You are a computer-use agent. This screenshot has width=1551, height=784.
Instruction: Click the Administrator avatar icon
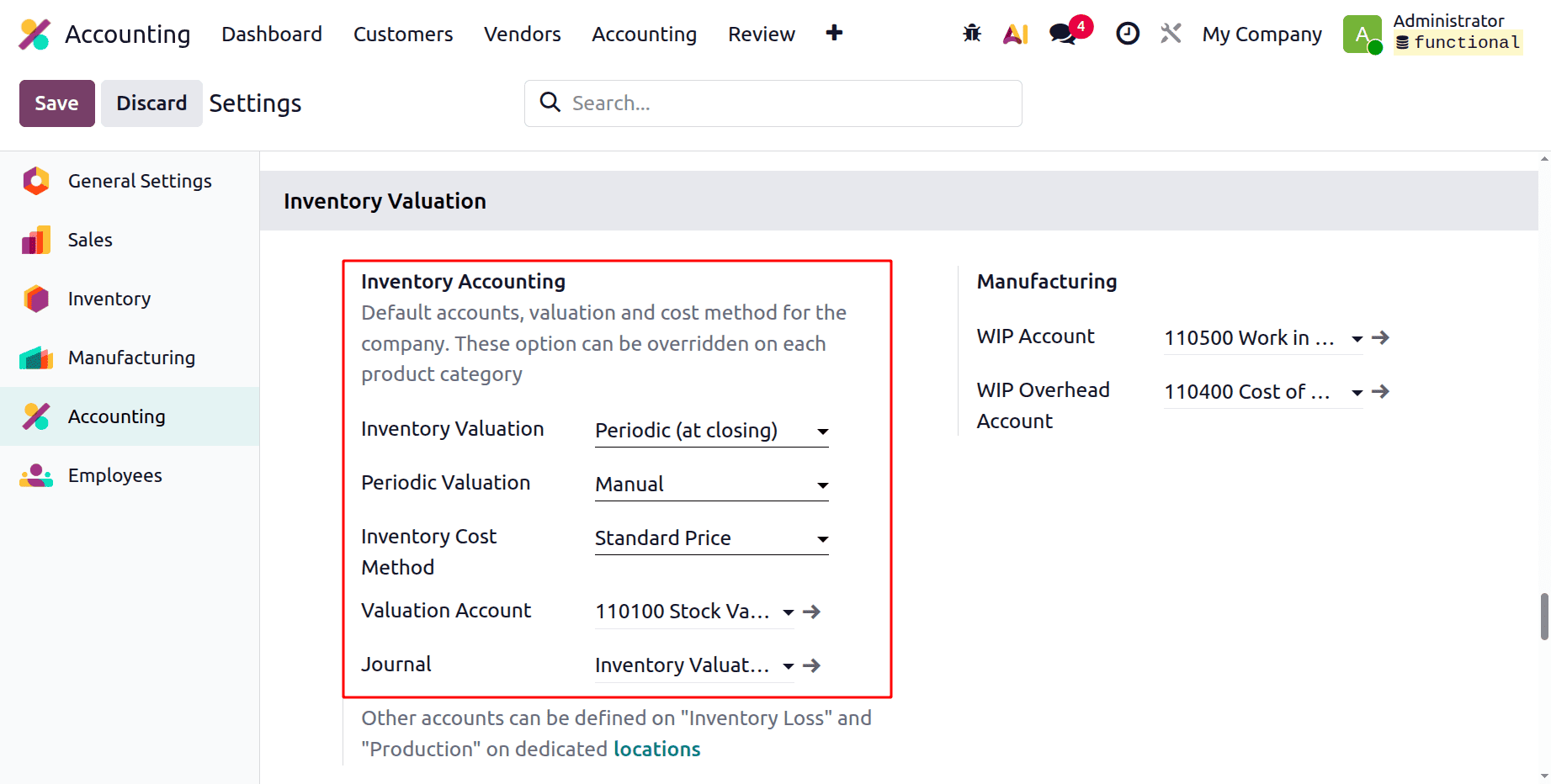pyautogui.click(x=1362, y=34)
